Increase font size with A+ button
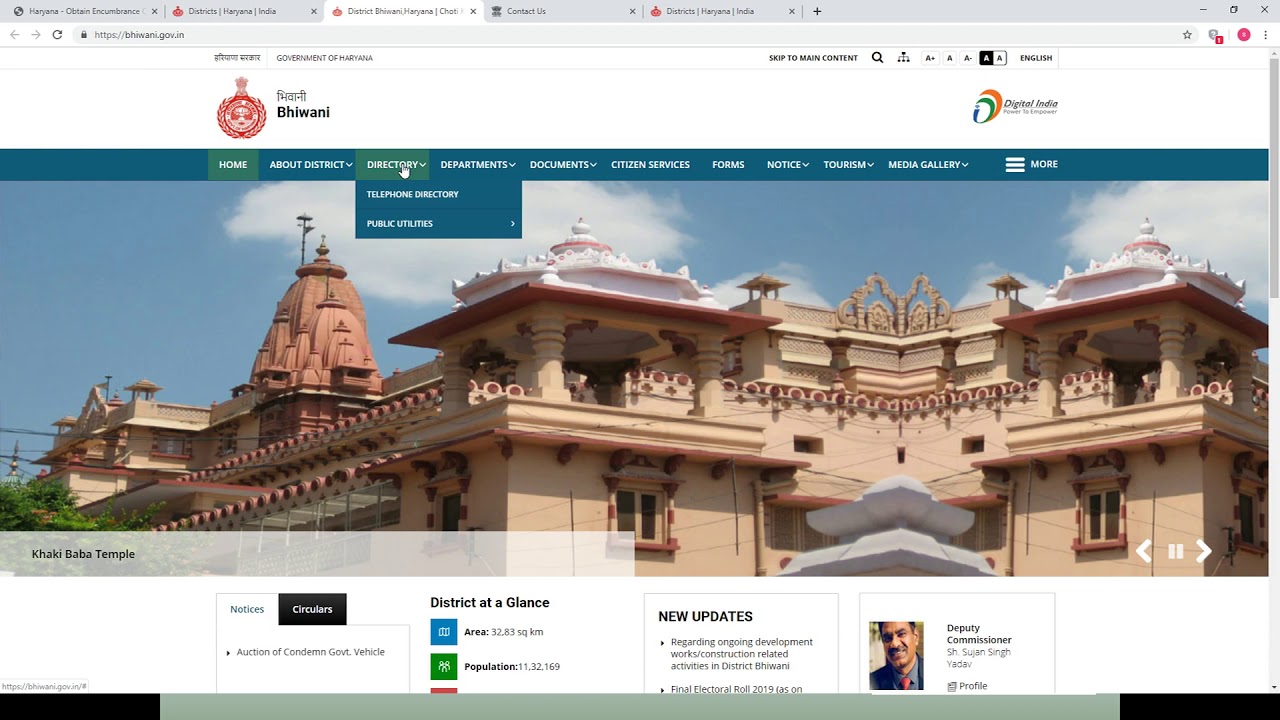Viewport: 1280px width, 720px height. 930,58
